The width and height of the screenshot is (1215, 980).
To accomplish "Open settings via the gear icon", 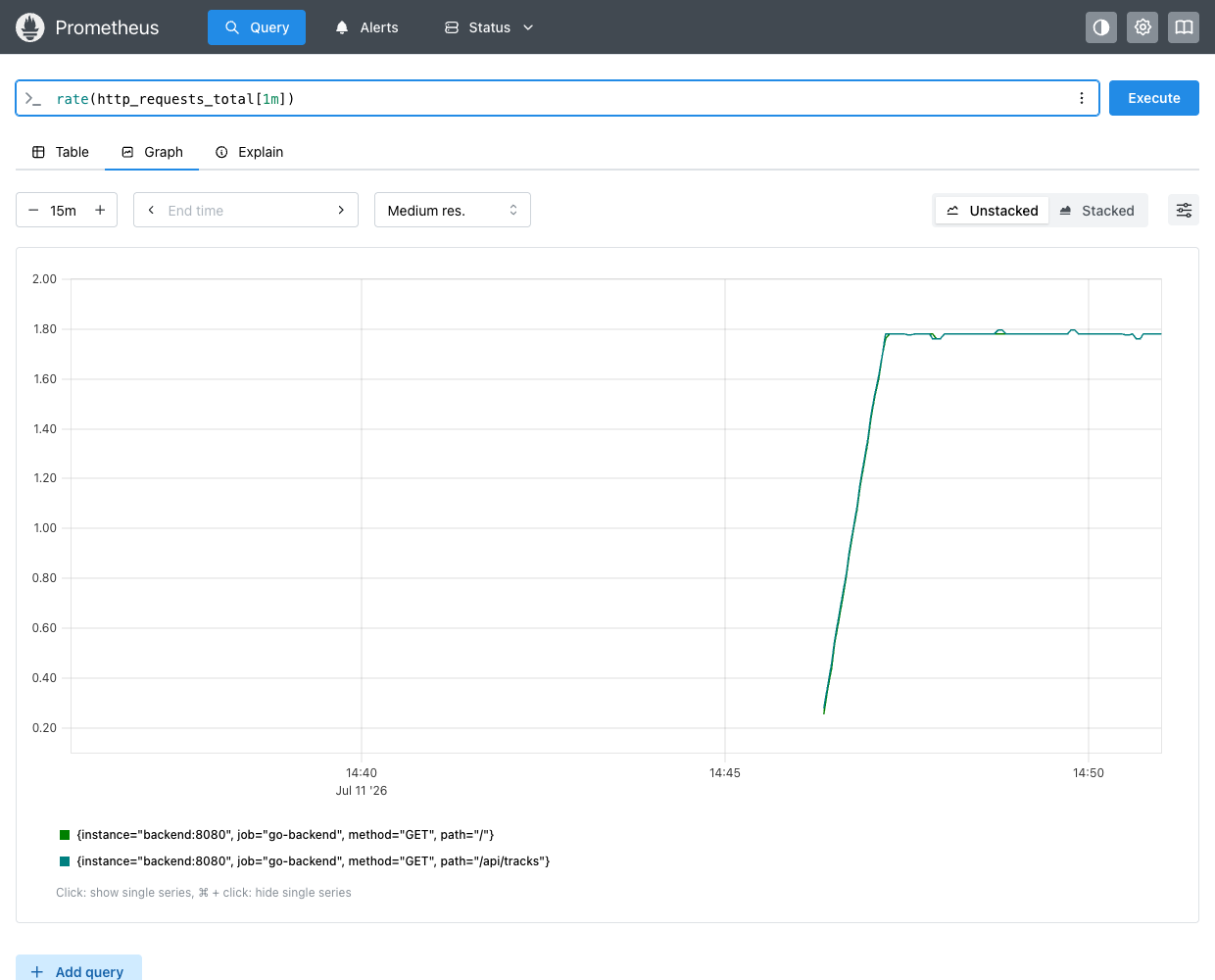I will [1142, 27].
